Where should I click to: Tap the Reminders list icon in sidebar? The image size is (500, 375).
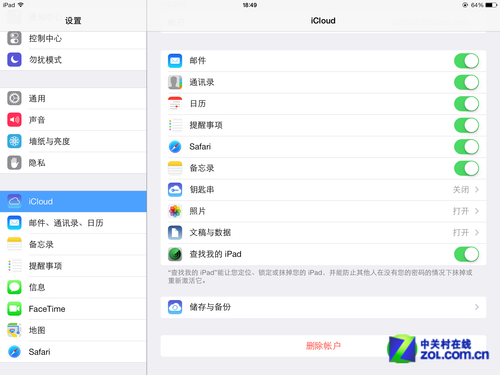[14, 266]
